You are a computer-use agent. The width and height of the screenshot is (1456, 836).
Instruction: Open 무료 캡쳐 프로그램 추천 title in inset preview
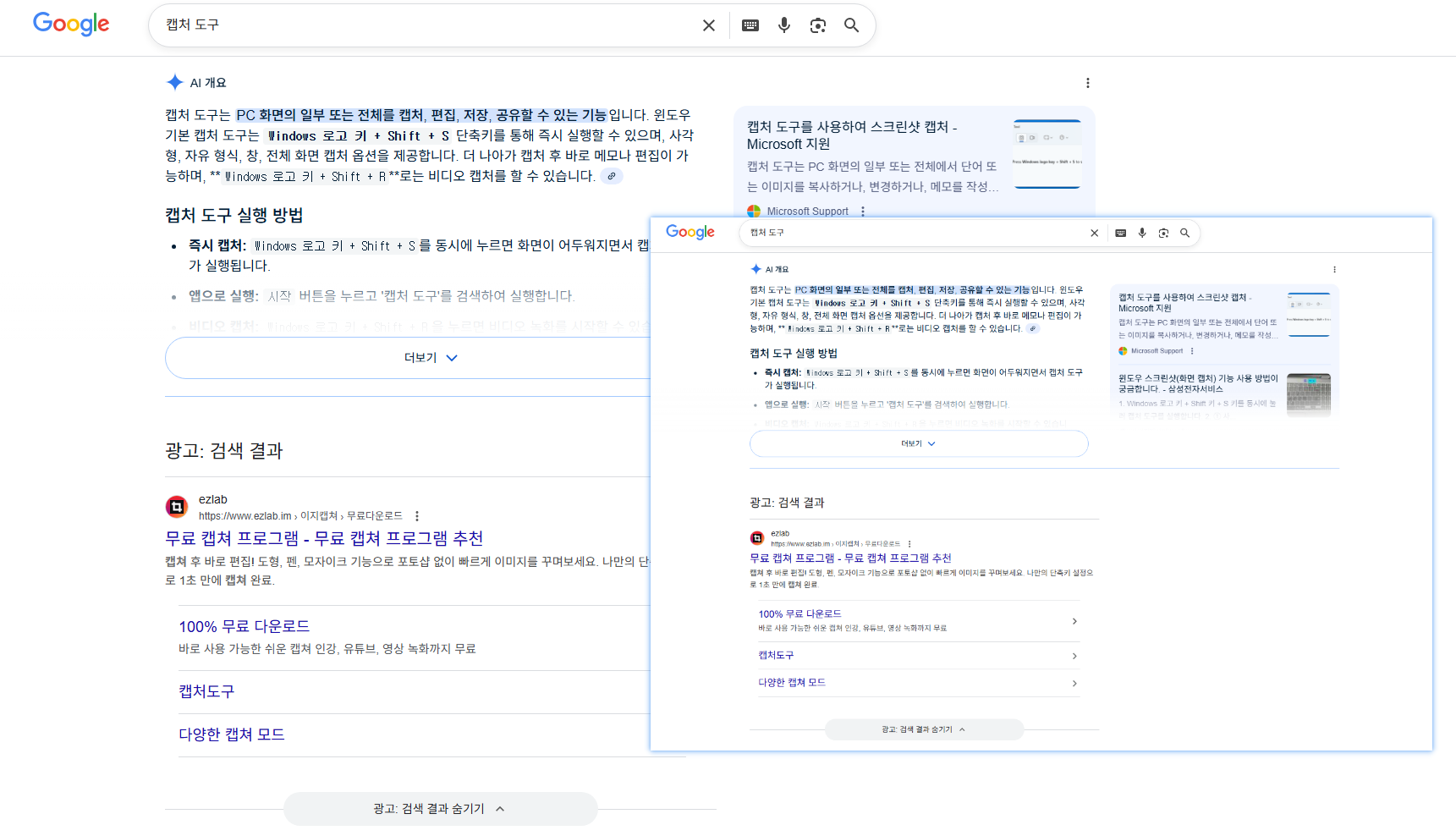click(x=851, y=558)
